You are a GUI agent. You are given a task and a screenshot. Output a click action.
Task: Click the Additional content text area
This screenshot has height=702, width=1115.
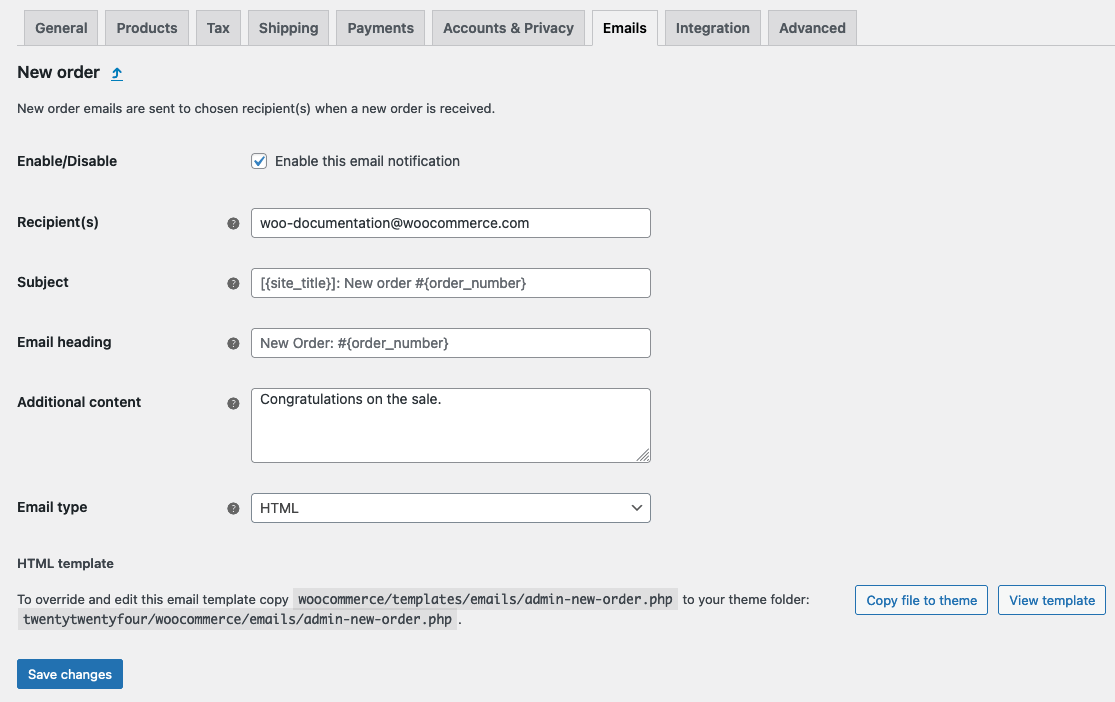click(450, 424)
